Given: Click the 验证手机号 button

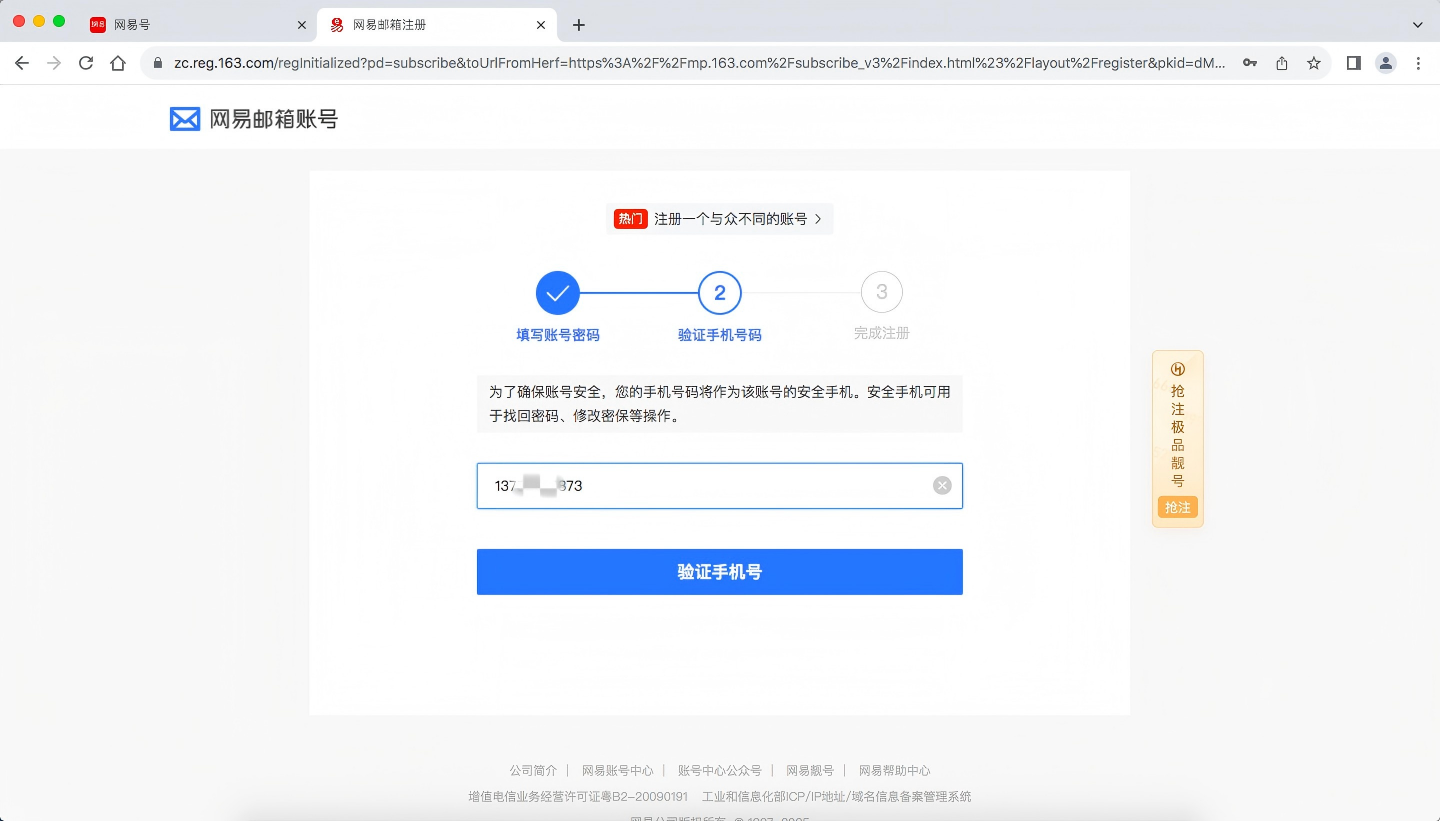Looking at the screenshot, I should (719, 572).
